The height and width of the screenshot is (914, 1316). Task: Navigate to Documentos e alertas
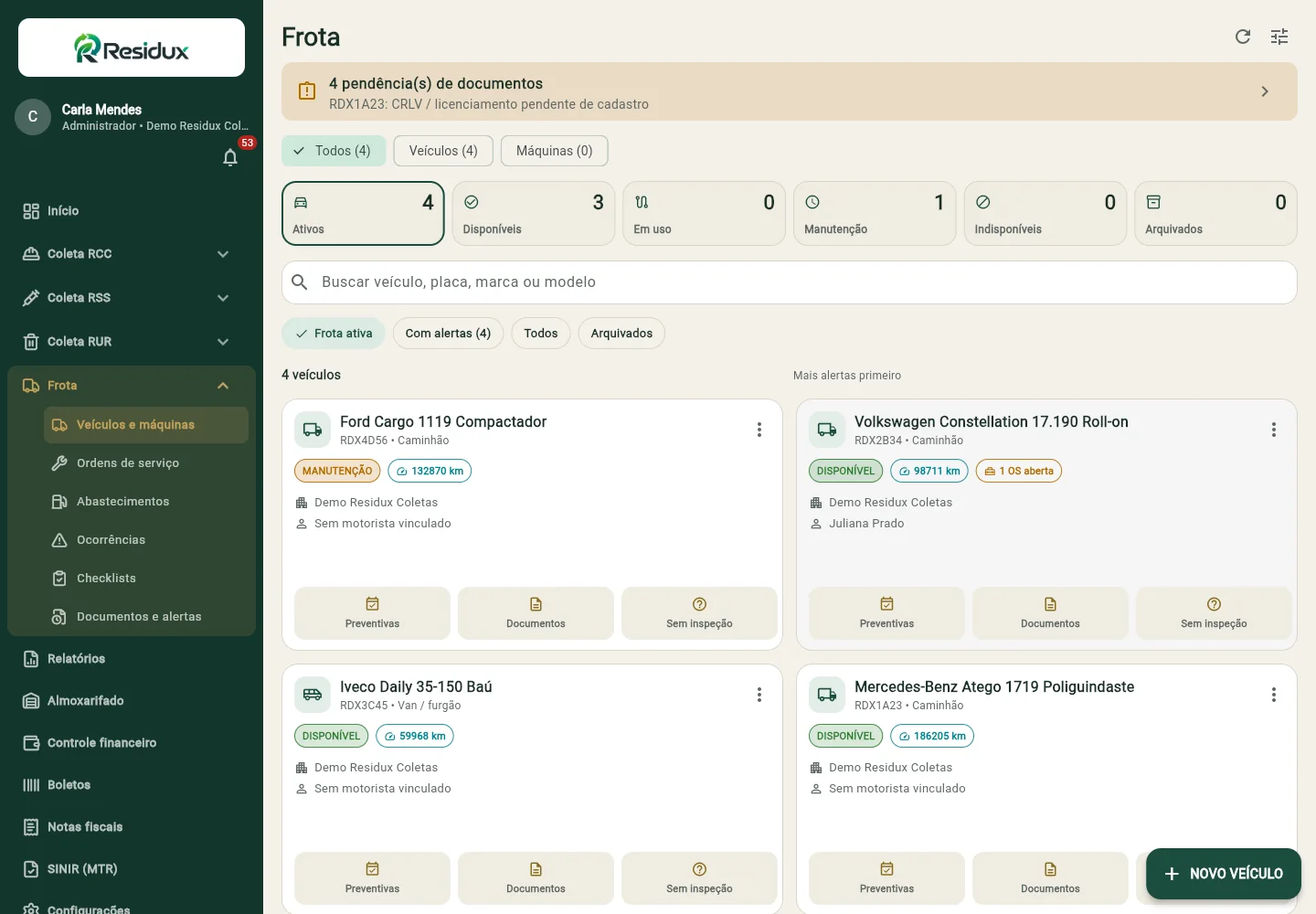tap(146, 617)
